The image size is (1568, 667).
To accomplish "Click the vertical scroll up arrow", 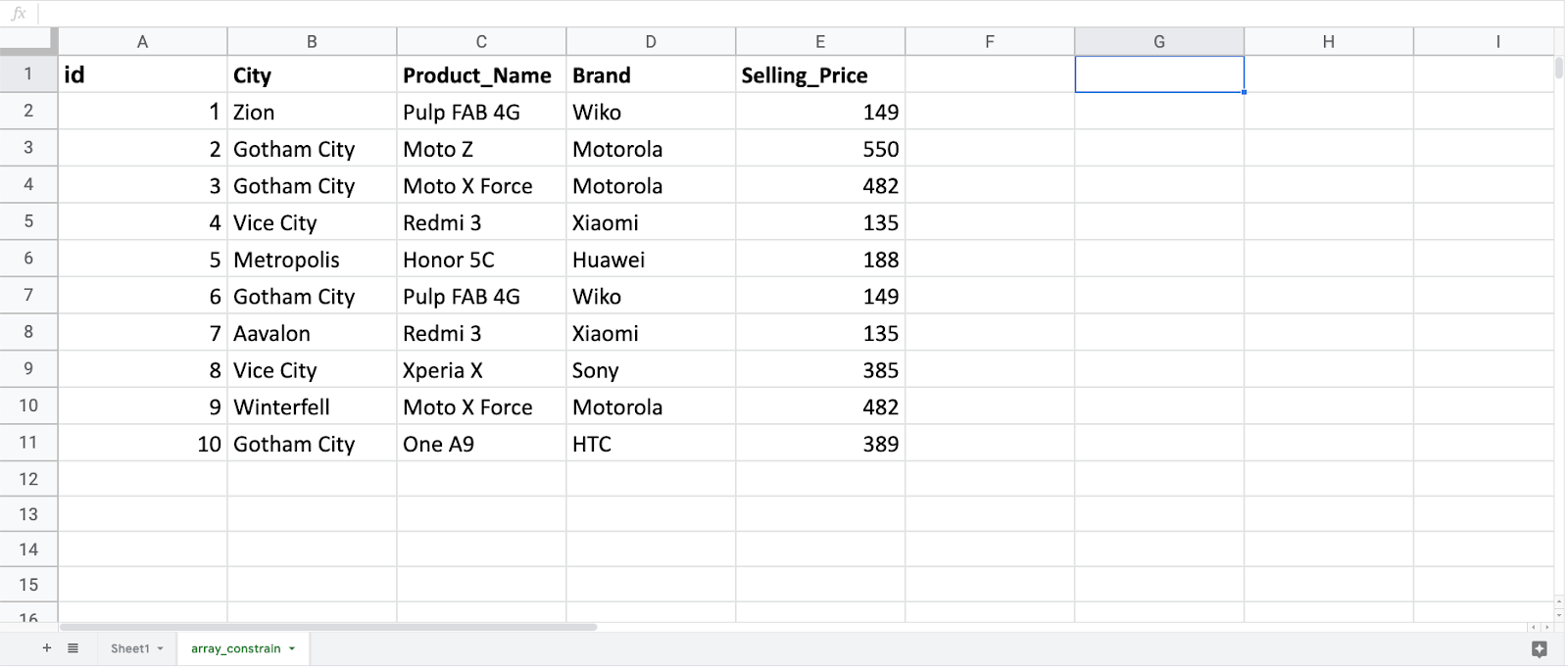I will tap(1559, 600).
